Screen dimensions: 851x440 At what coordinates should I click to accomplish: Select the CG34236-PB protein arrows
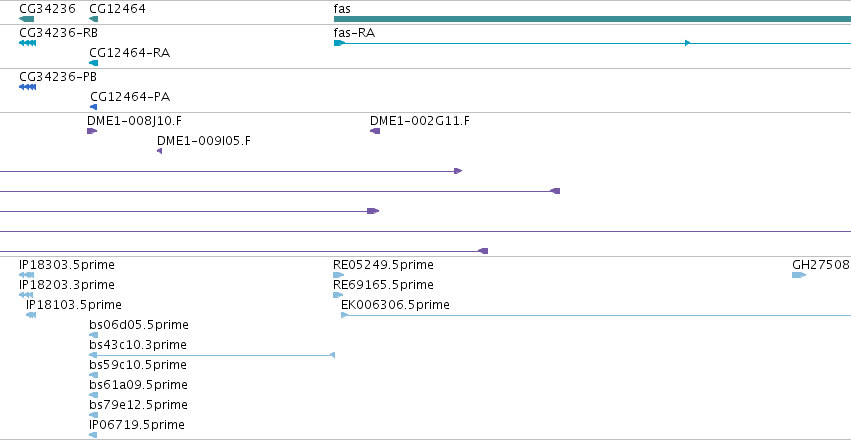(27, 87)
